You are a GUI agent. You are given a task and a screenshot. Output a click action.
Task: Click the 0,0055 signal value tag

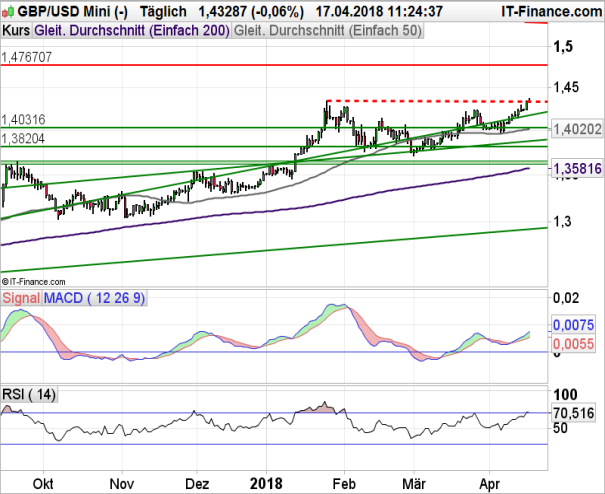tap(573, 344)
